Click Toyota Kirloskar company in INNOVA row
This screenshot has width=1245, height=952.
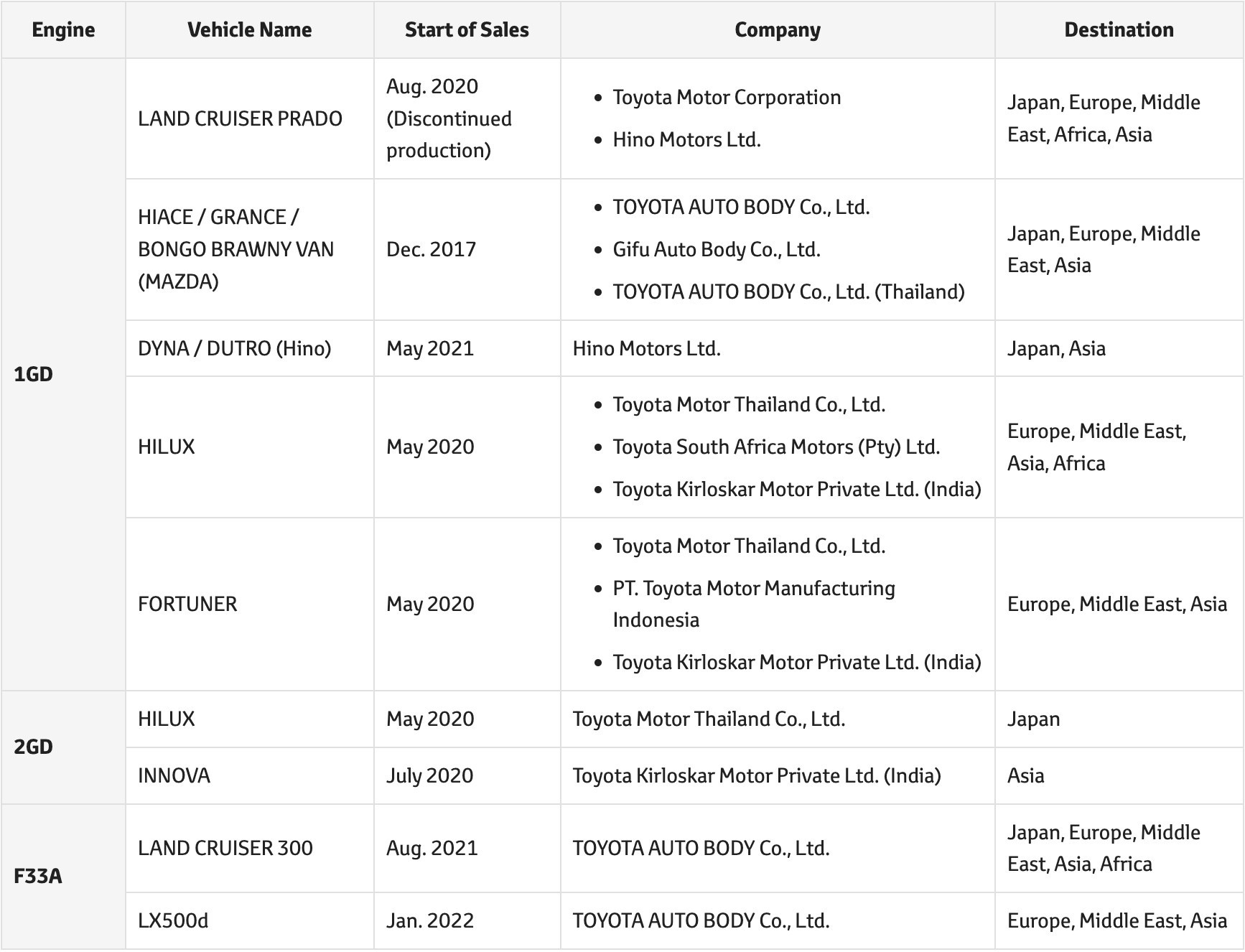(x=757, y=775)
